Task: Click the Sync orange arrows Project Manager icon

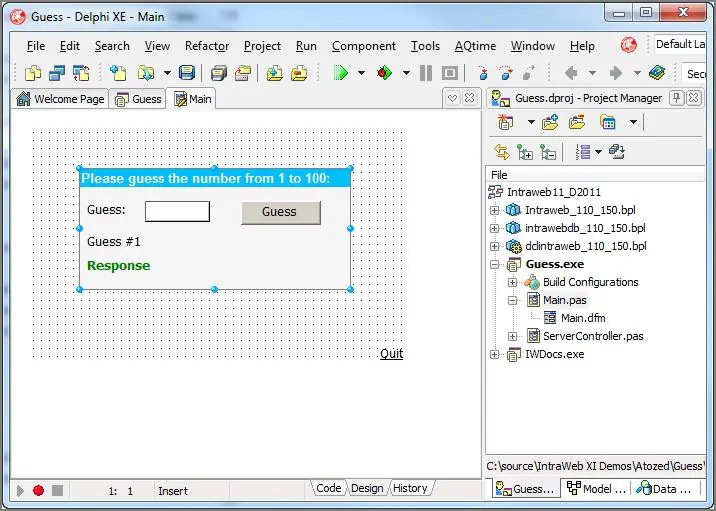Action: [x=502, y=152]
